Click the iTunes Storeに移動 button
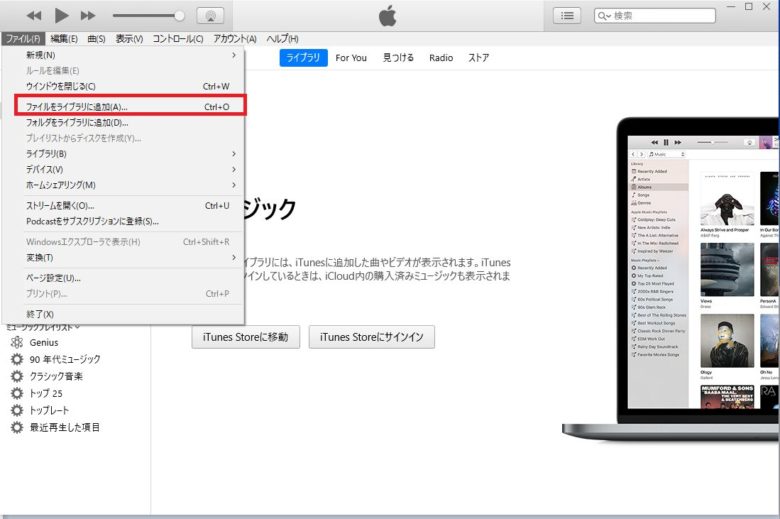 click(x=246, y=337)
